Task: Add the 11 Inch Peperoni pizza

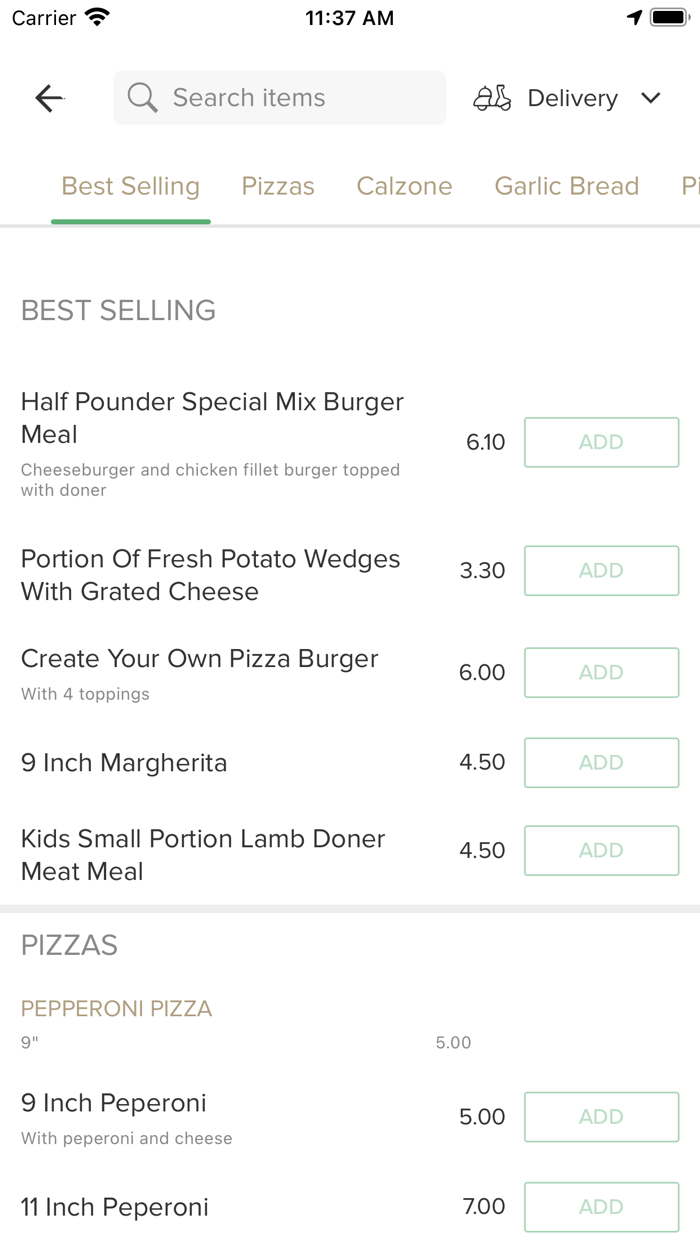Action: (601, 1206)
